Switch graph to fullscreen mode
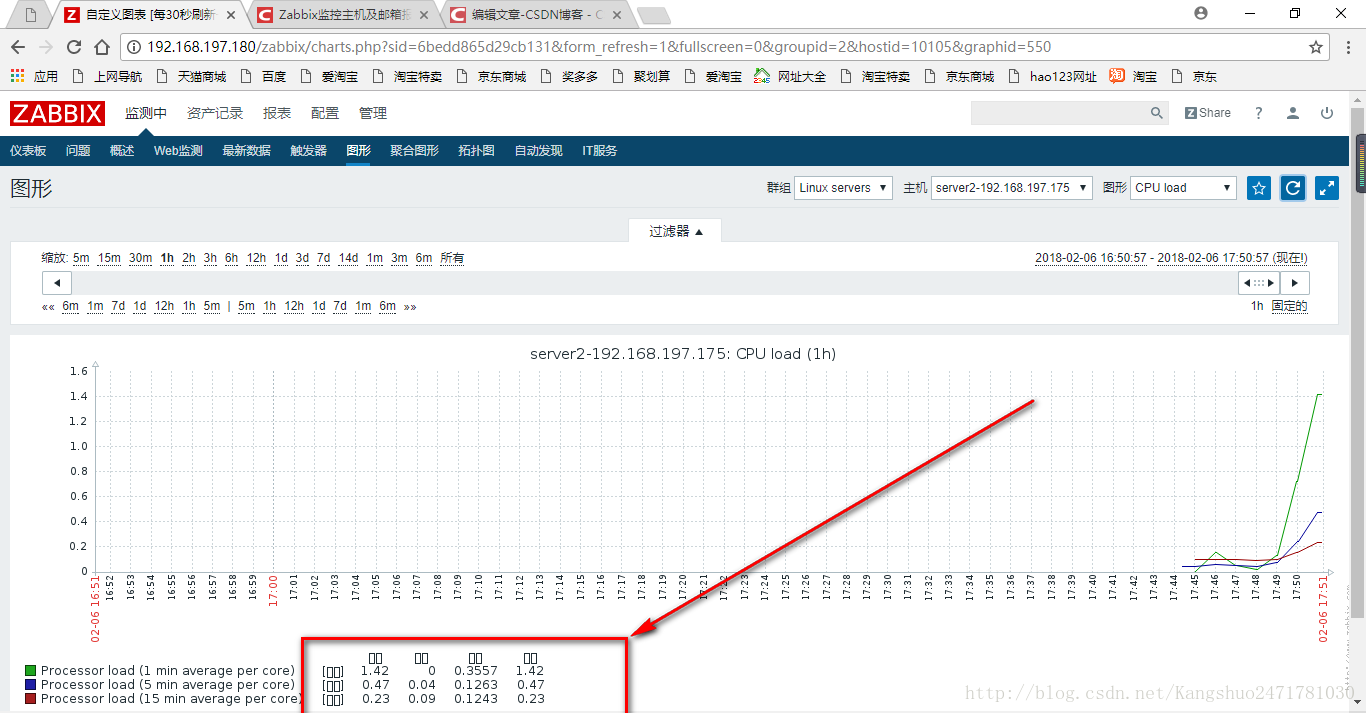Image resolution: width=1366 pixels, height=713 pixels. coord(1327,188)
